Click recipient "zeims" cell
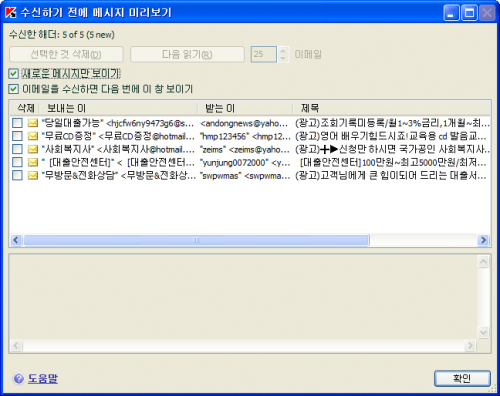 pyautogui.click(x=245, y=149)
